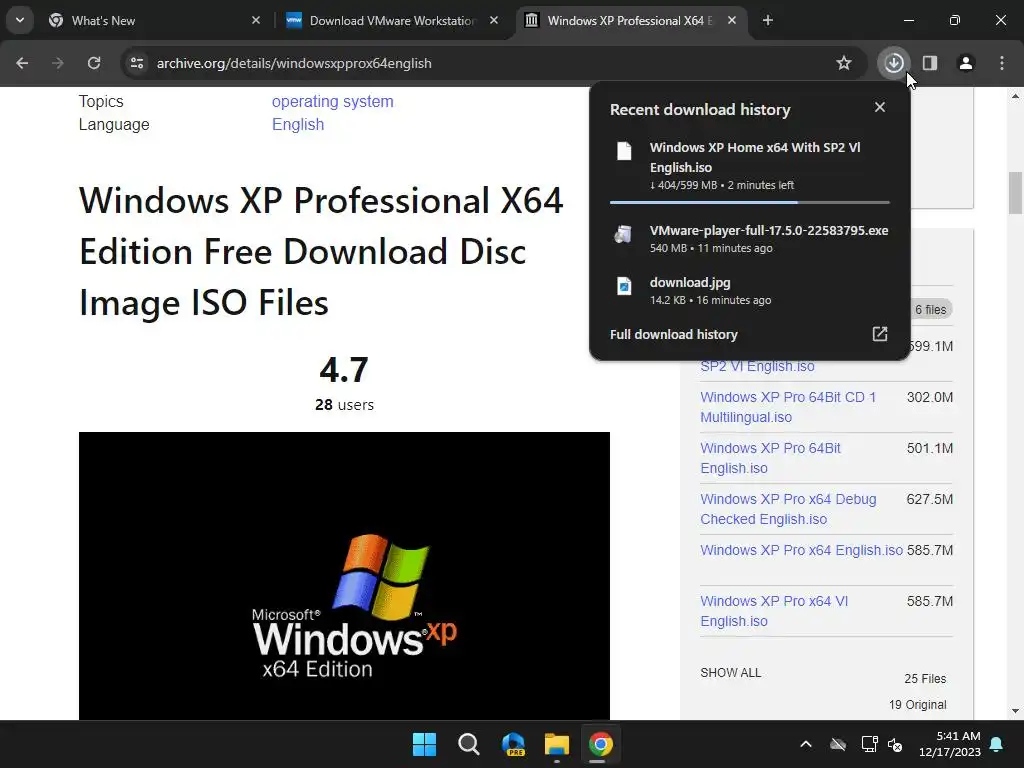Click the 19 Original count
This screenshot has height=768, width=1024.
click(x=918, y=705)
